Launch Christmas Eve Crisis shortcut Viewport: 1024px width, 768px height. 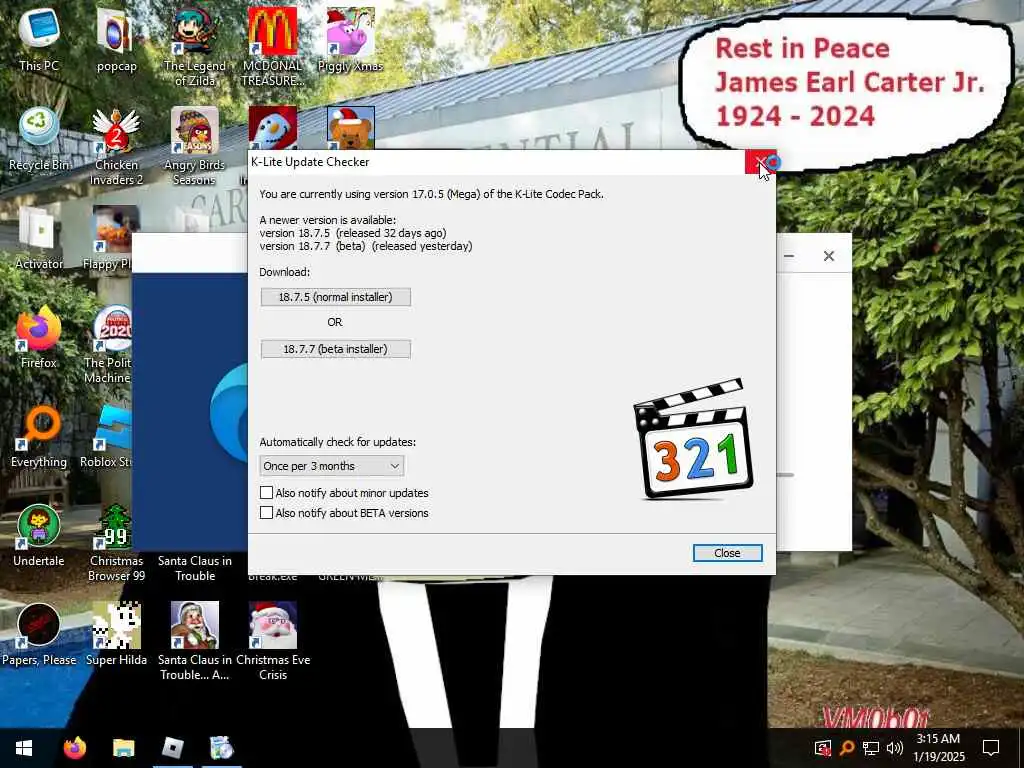[272, 643]
